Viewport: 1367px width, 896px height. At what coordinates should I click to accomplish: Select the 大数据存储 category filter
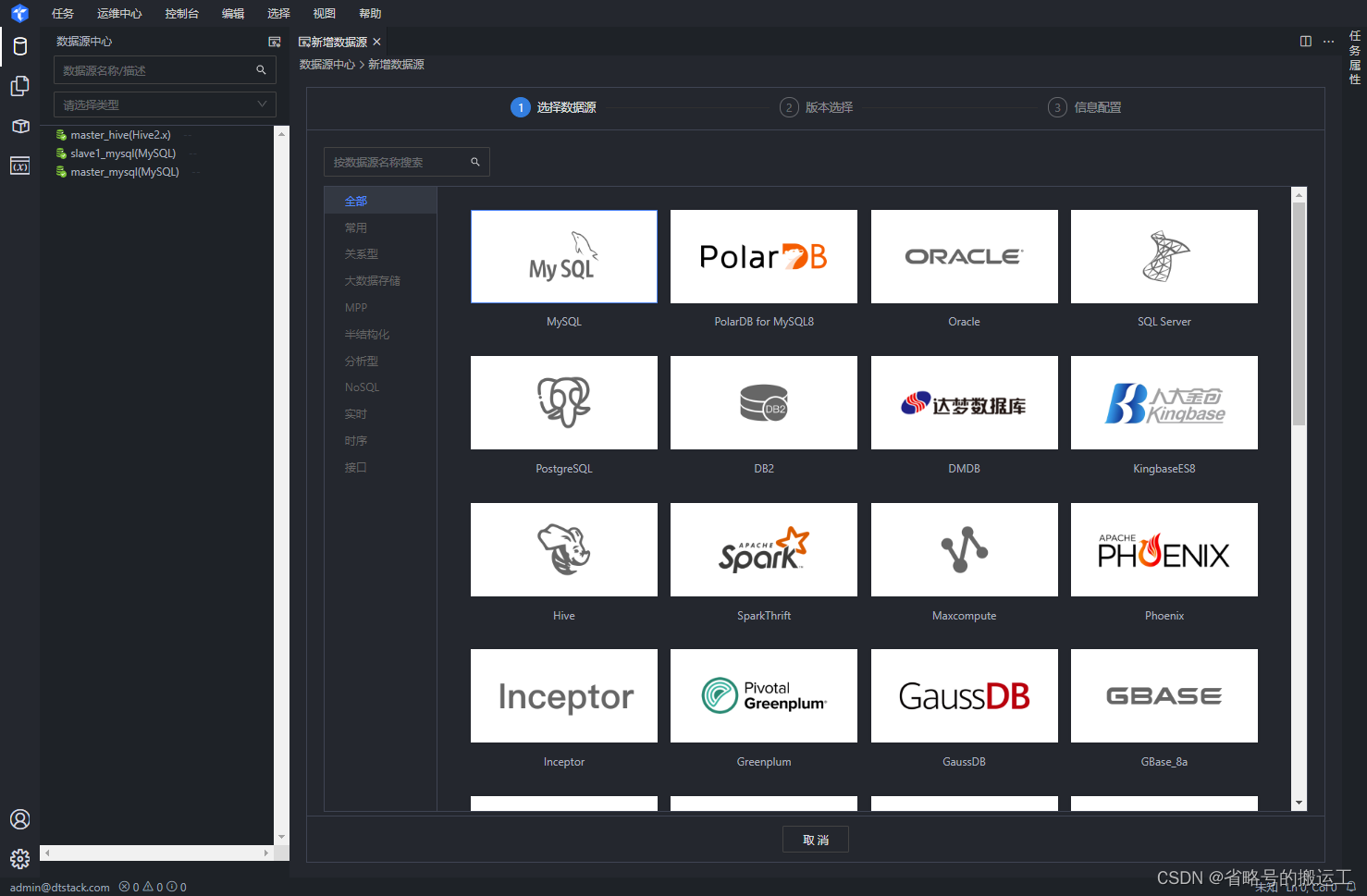tap(380, 280)
